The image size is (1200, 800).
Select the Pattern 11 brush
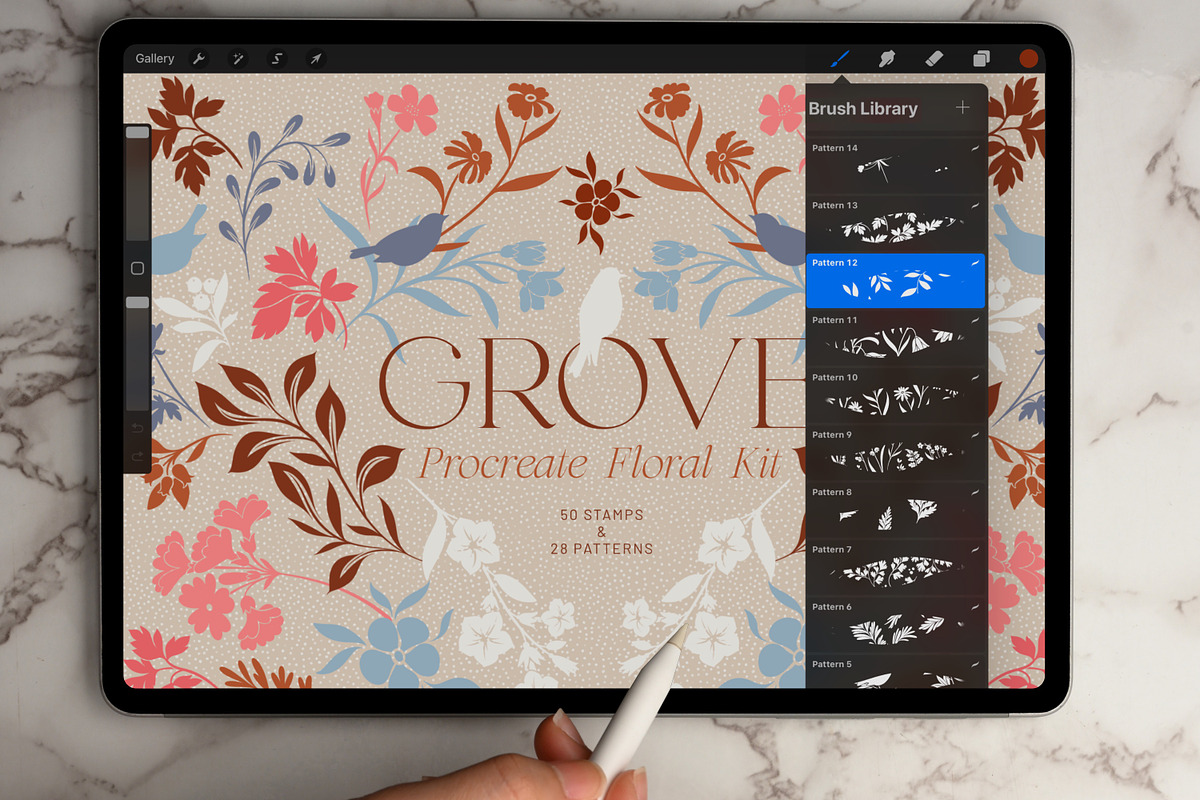pos(896,338)
